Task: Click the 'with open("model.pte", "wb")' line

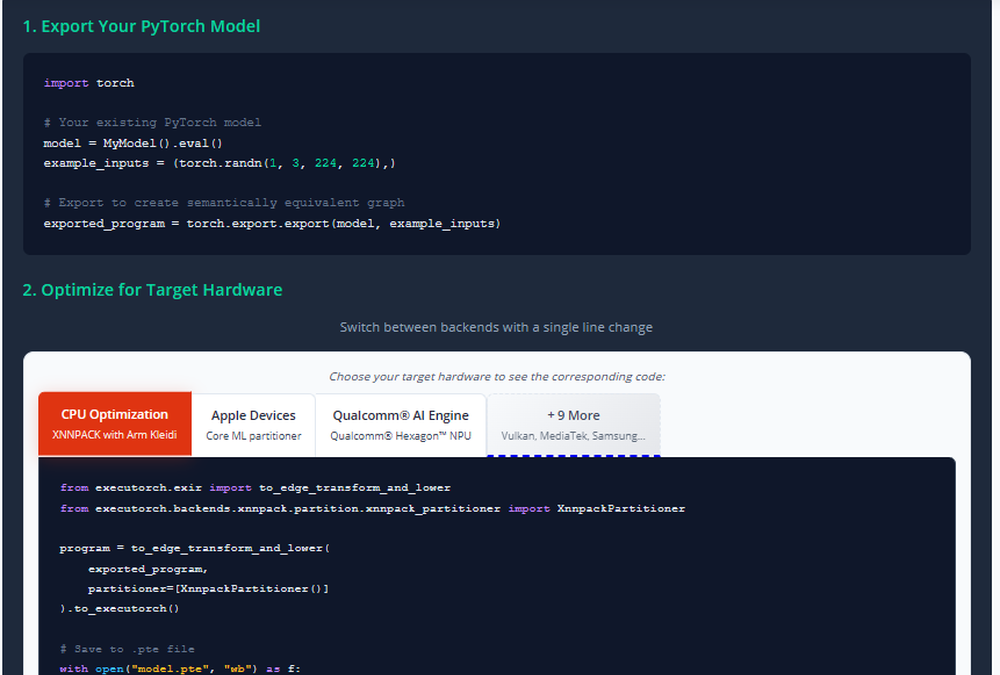Action: [x=180, y=669]
